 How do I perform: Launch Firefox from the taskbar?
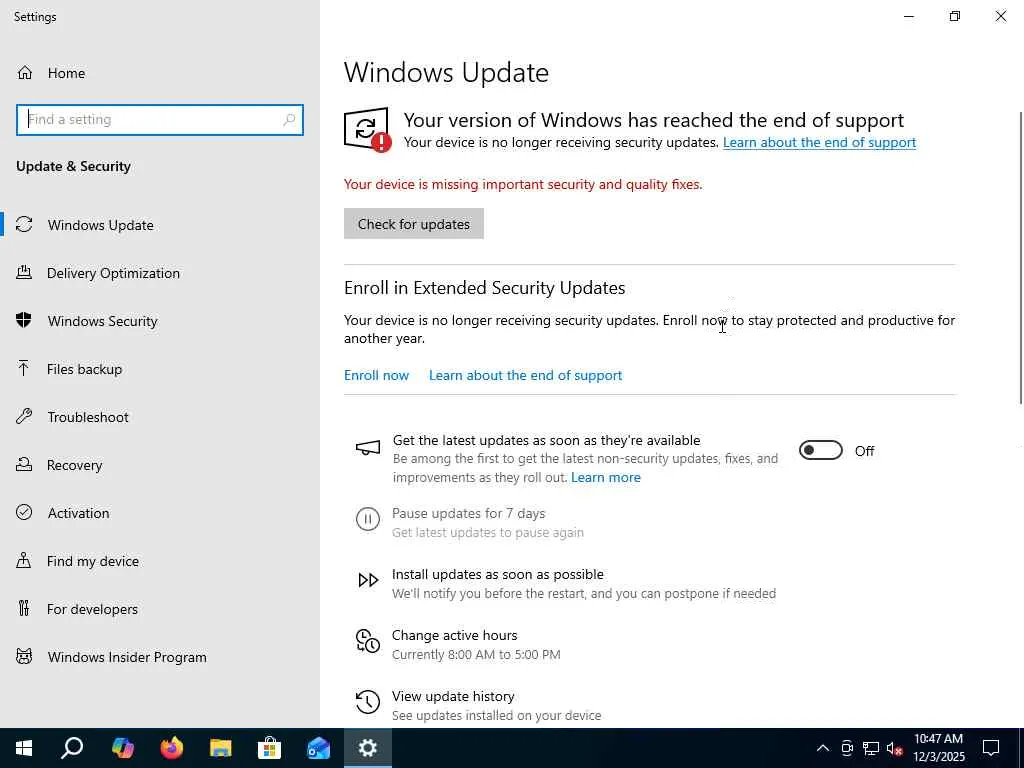pos(172,748)
